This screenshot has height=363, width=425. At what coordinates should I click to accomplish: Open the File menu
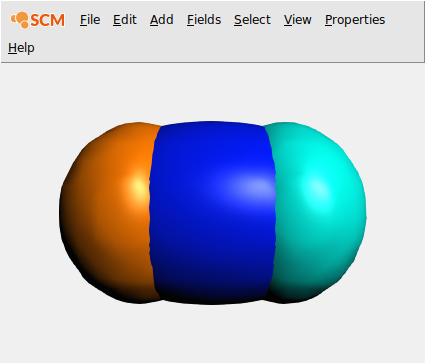coord(90,20)
